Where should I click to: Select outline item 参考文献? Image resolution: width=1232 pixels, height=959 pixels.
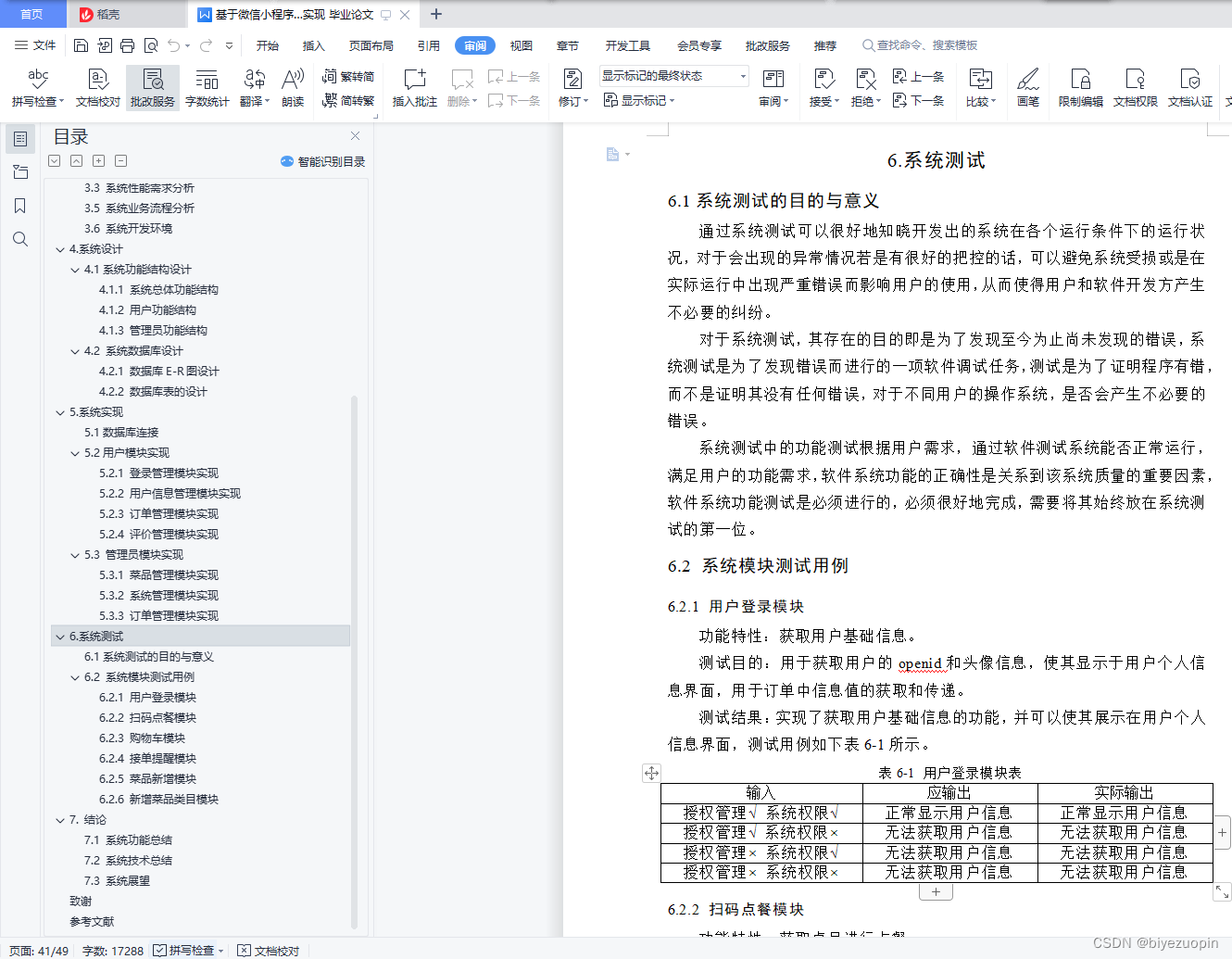[92, 922]
